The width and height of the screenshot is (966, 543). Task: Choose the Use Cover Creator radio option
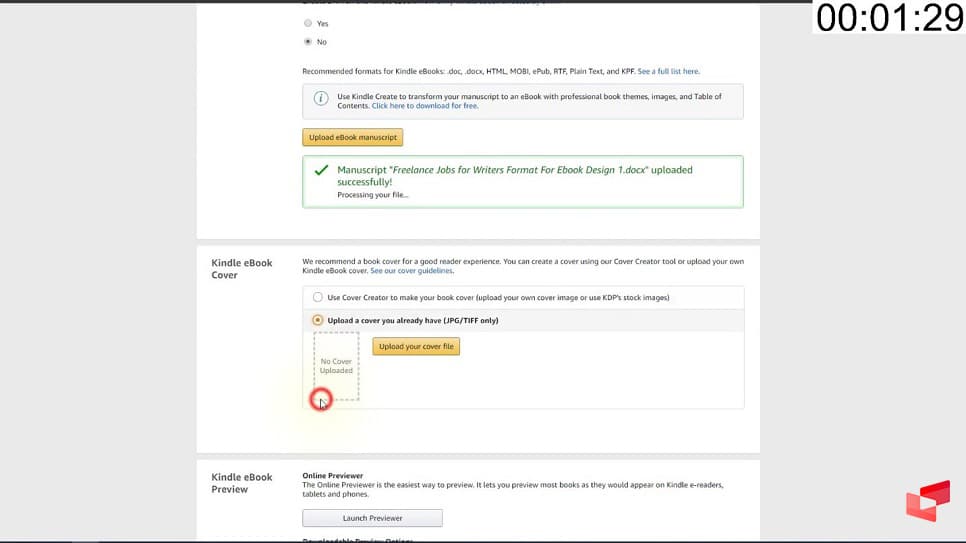(x=317, y=297)
